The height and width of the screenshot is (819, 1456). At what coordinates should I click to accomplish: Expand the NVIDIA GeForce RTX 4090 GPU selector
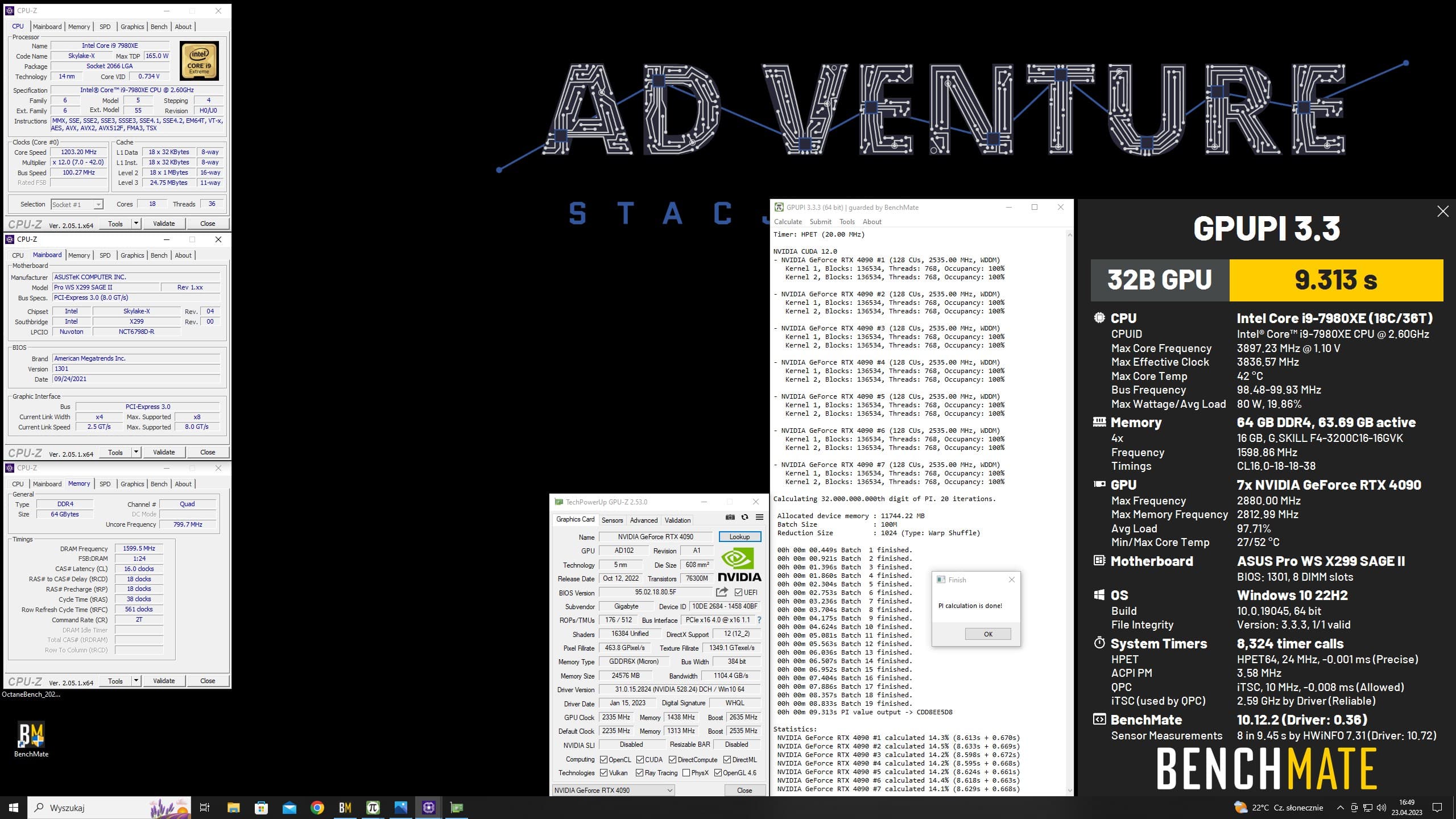coord(669,790)
